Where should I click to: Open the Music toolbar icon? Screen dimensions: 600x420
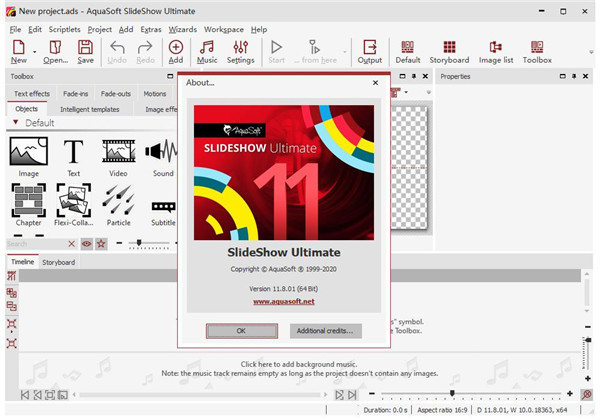pos(207,52)
